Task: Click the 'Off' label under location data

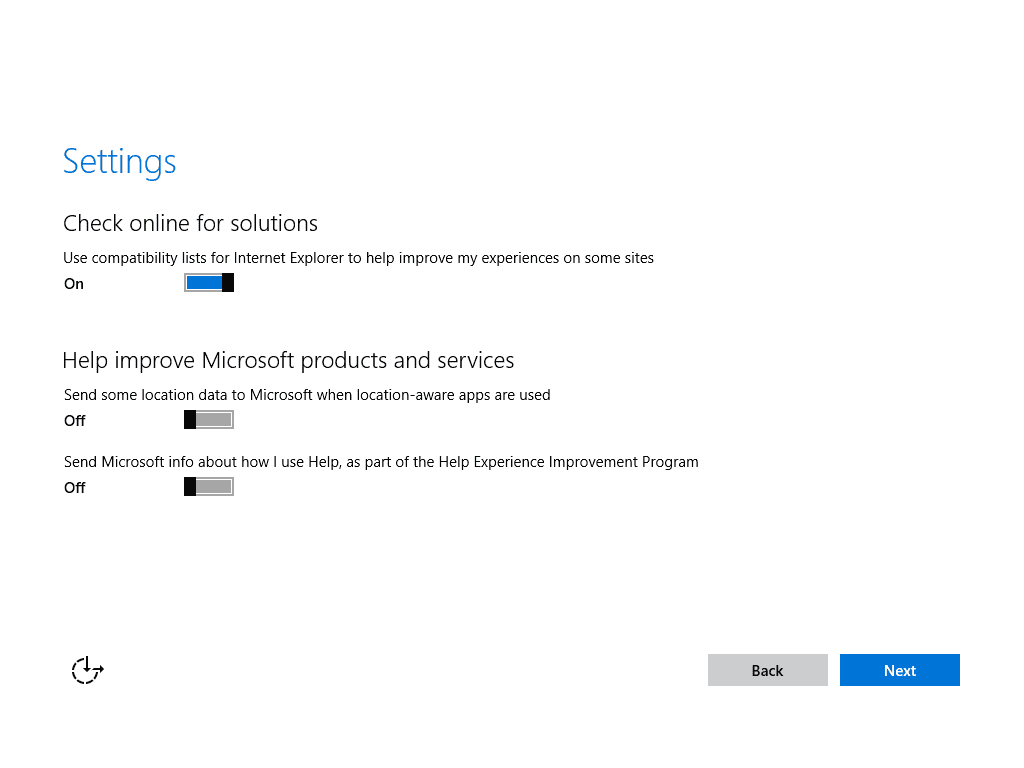Action: coord(74,421)
